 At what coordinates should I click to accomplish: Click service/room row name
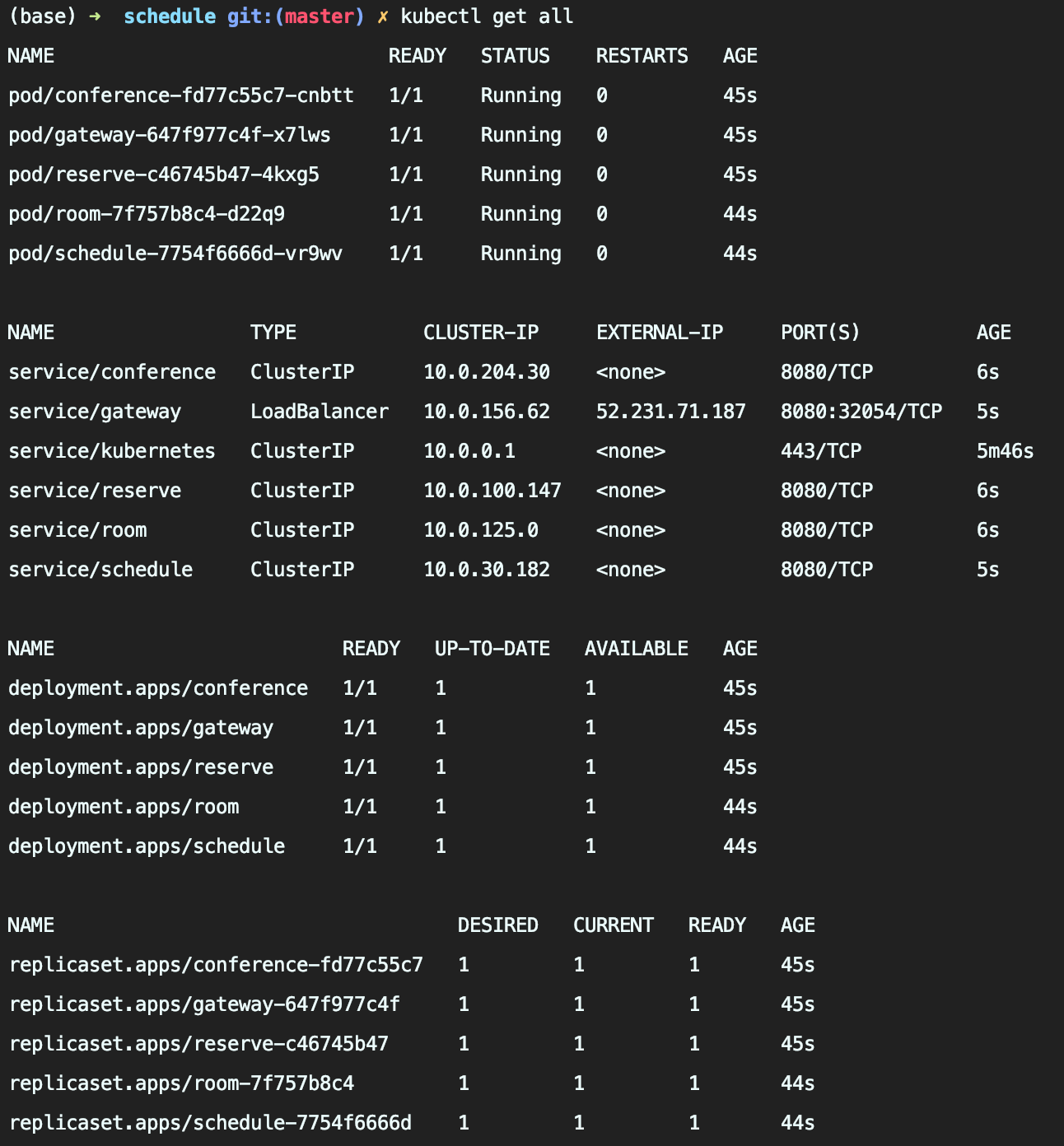coord(77,530)
